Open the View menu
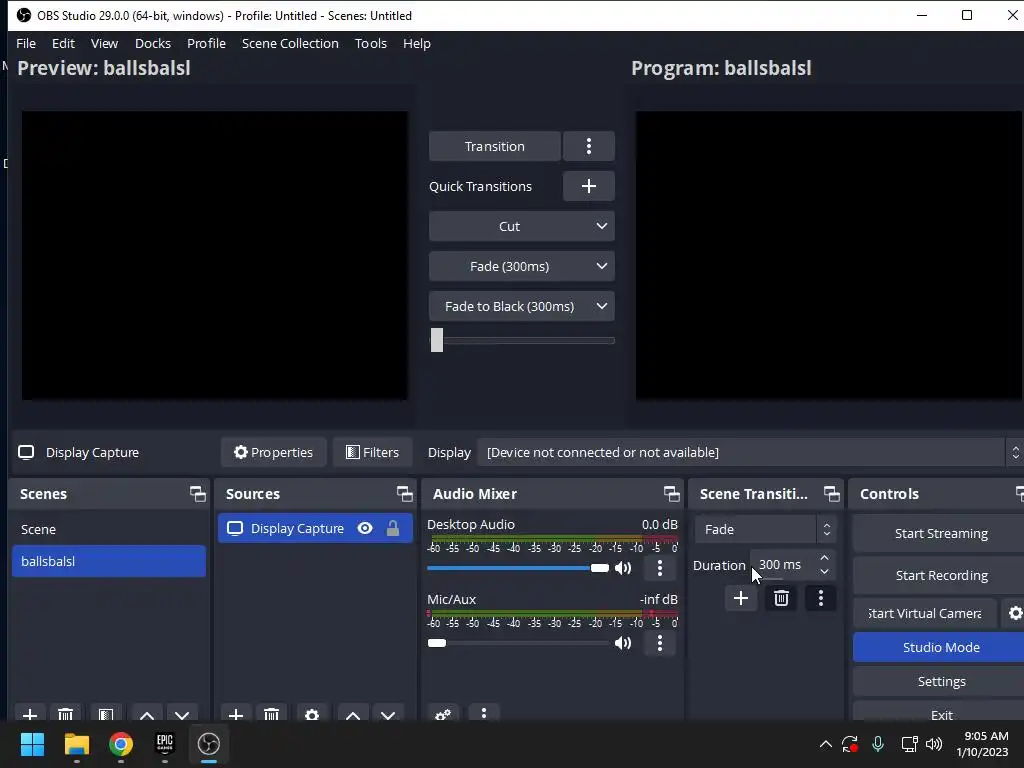Image resolution: width=1024 pixels, height=768 pixels. pos(104,43)
